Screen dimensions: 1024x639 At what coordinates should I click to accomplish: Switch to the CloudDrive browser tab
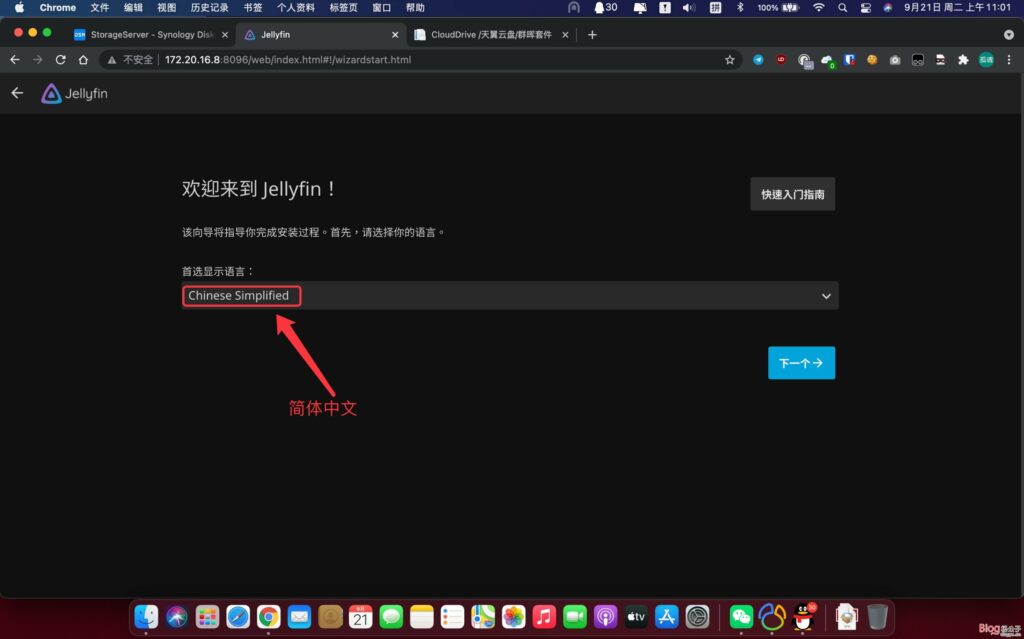coord(491,35)
